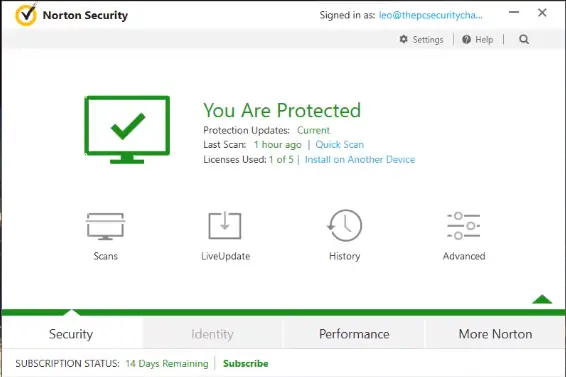Switch to the Identity tab

212,334
